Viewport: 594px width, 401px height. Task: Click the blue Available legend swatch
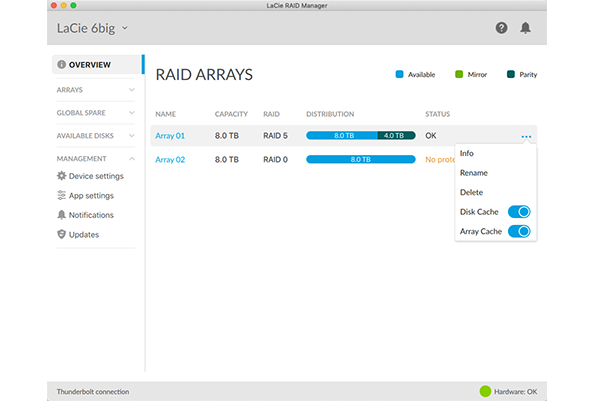pyautogui.click(x=399, y=74)
